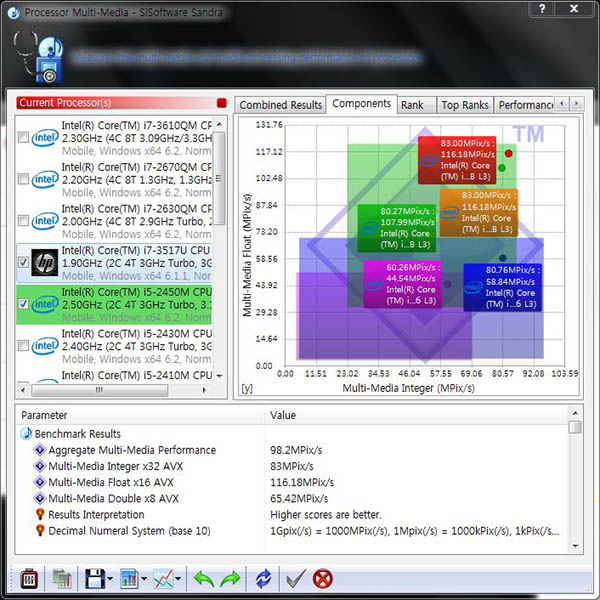Click the green forward arrow icon
This screenshot has width=600, height=600.
click(230, 579)
